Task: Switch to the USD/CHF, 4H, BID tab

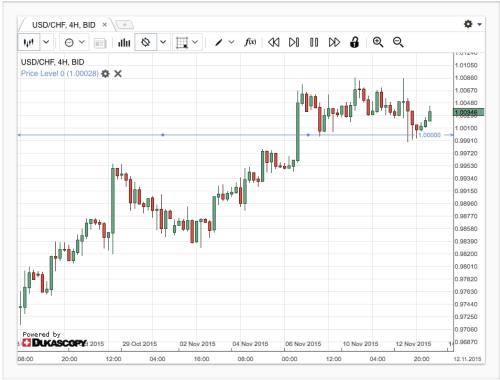Action: pyautogui.click(x=64, y=25)
